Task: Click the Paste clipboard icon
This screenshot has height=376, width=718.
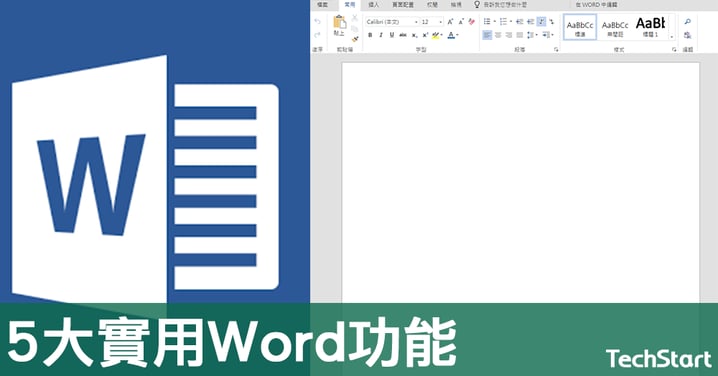Action: pyautogui.click(x=339, y=22)
